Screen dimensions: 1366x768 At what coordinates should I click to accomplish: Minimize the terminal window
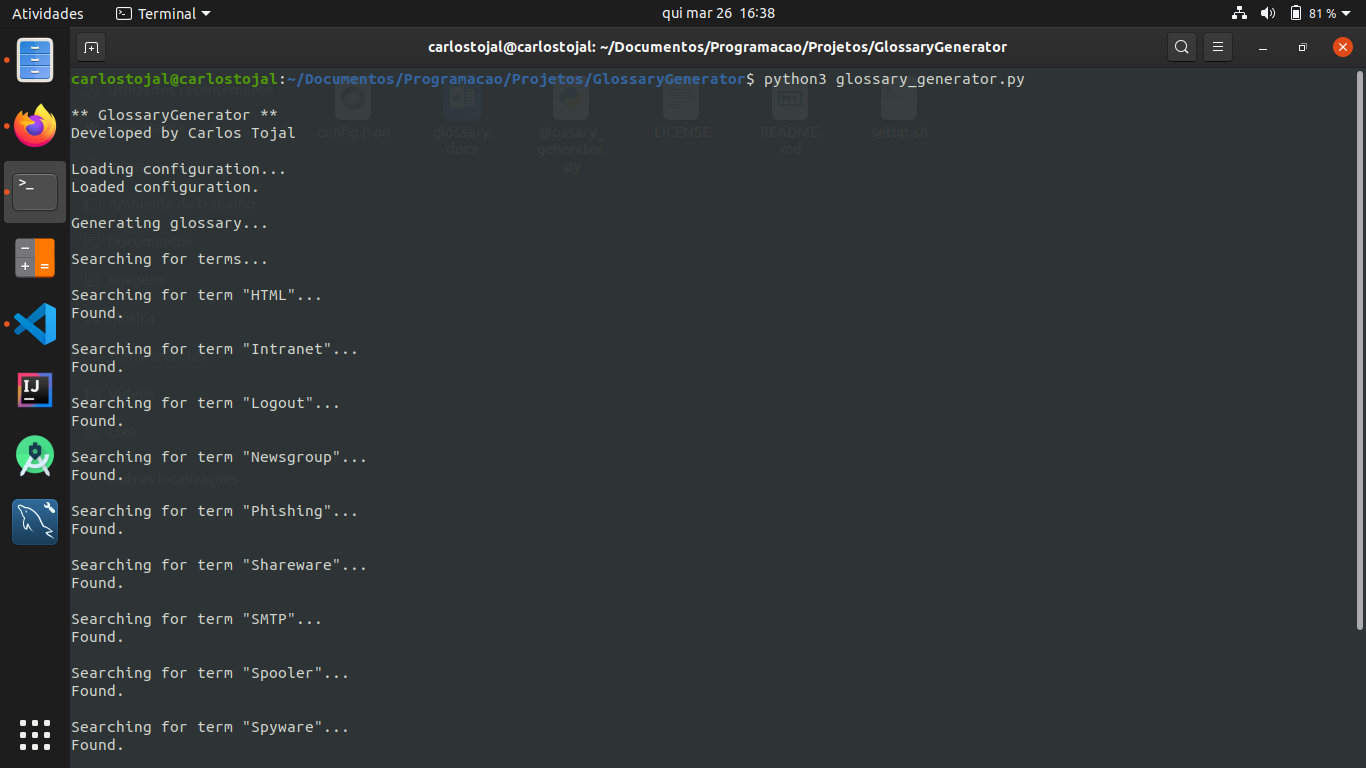click(x=1263, y=47)
